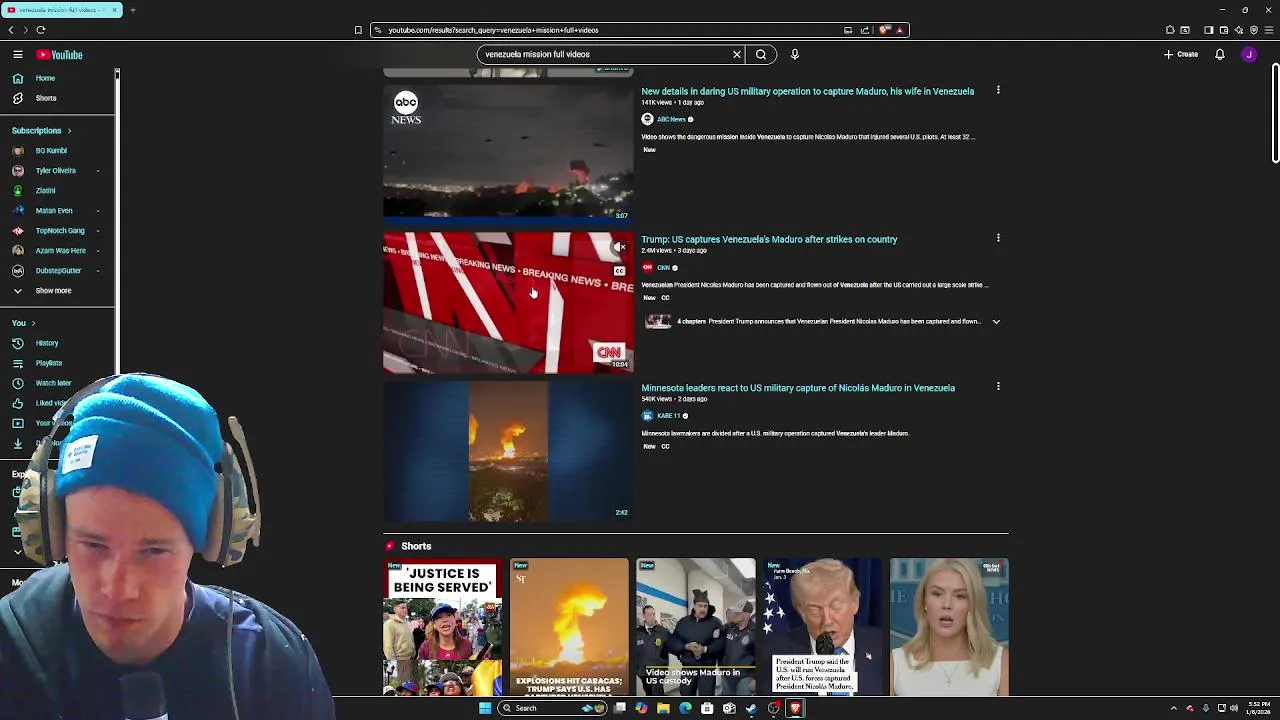Click the search magnifier button
The image size is (1280, 720).
click(x=761, y=54)
